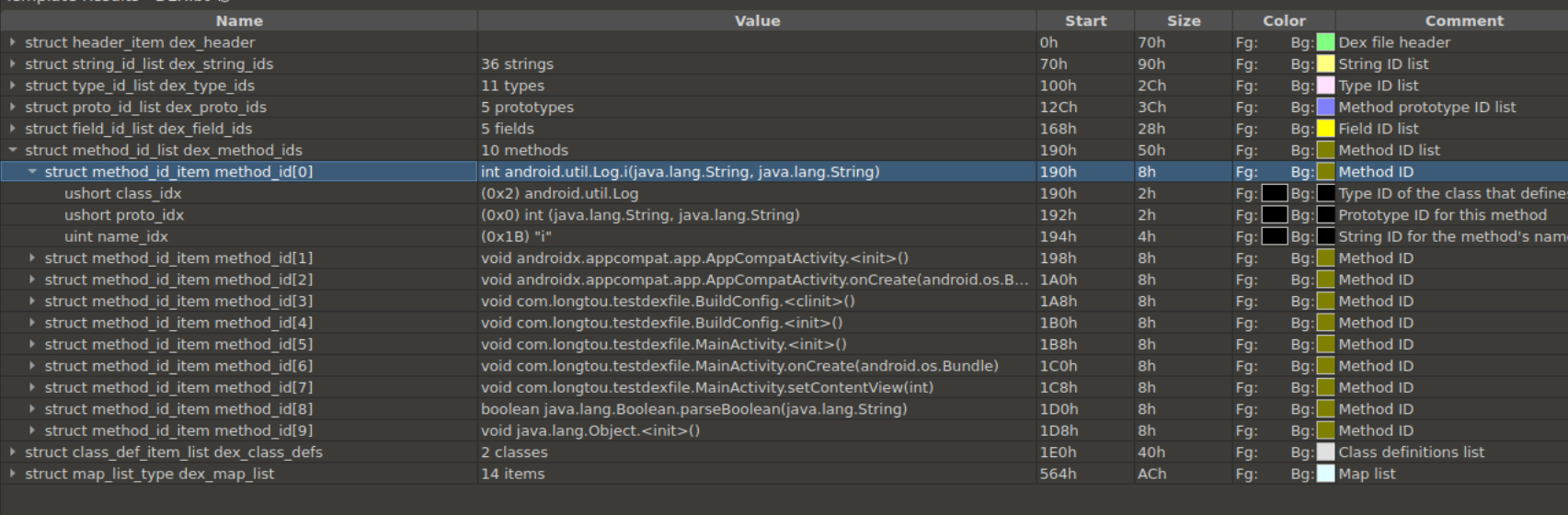This screenshot has height=515, width=1568.
Task: Expand struct string_id_list dex_string_ids
Action: (12, 64)
